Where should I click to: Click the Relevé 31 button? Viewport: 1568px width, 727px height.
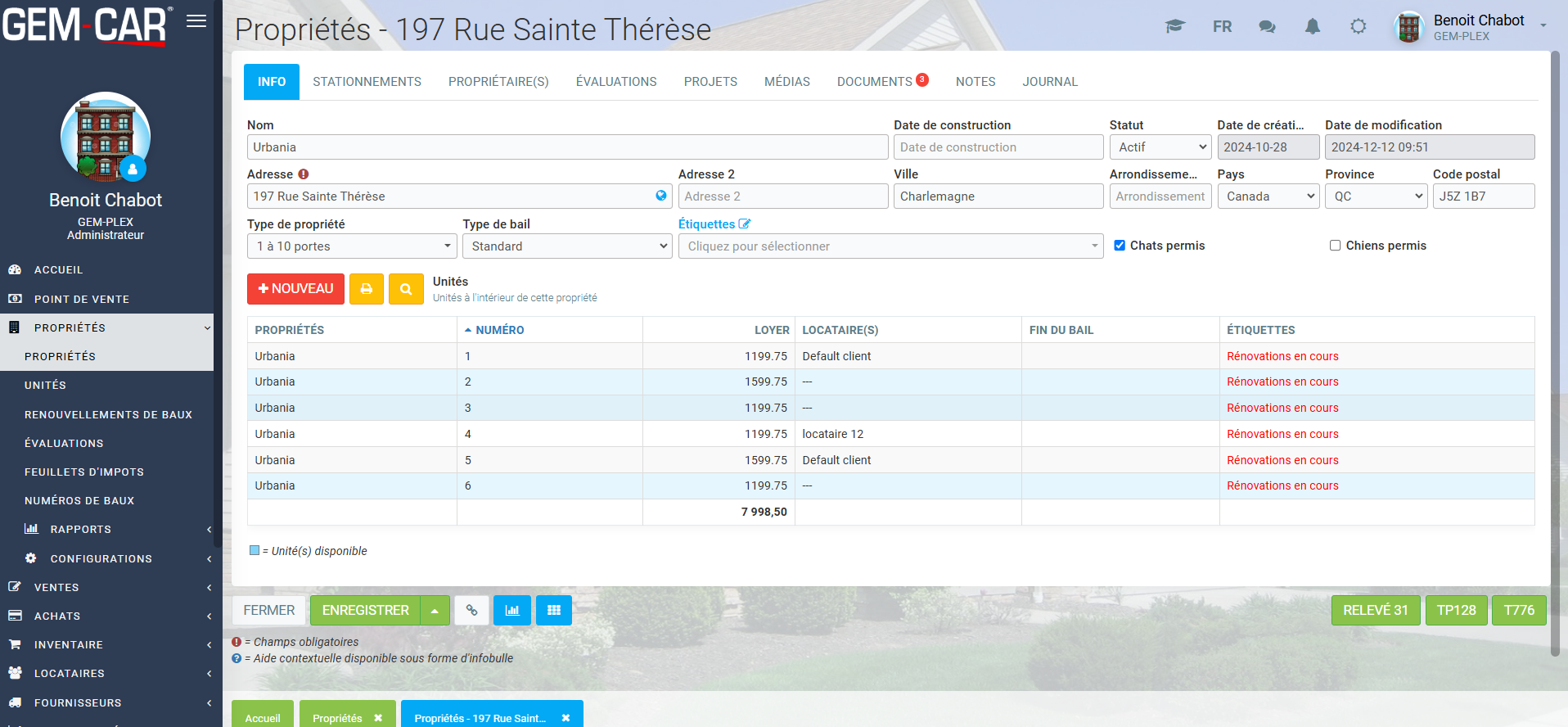[1375, 611]
